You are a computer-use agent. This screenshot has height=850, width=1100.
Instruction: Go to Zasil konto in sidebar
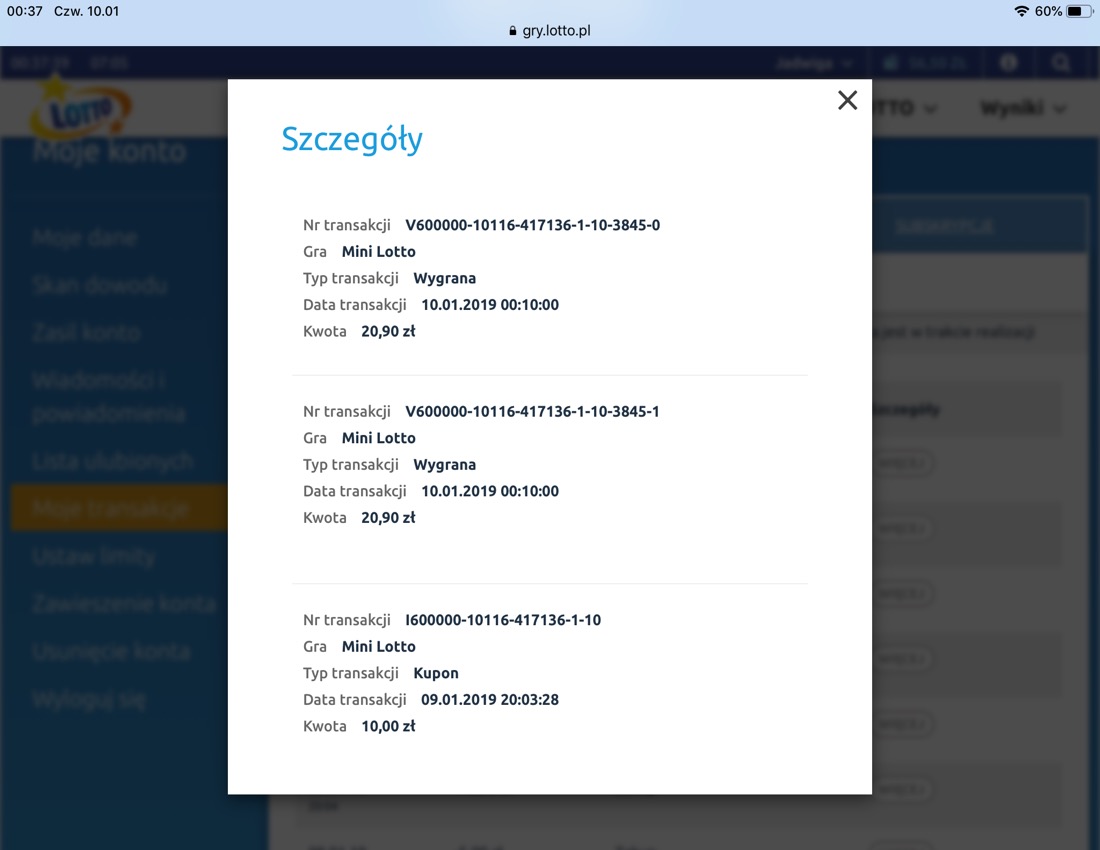87,333
